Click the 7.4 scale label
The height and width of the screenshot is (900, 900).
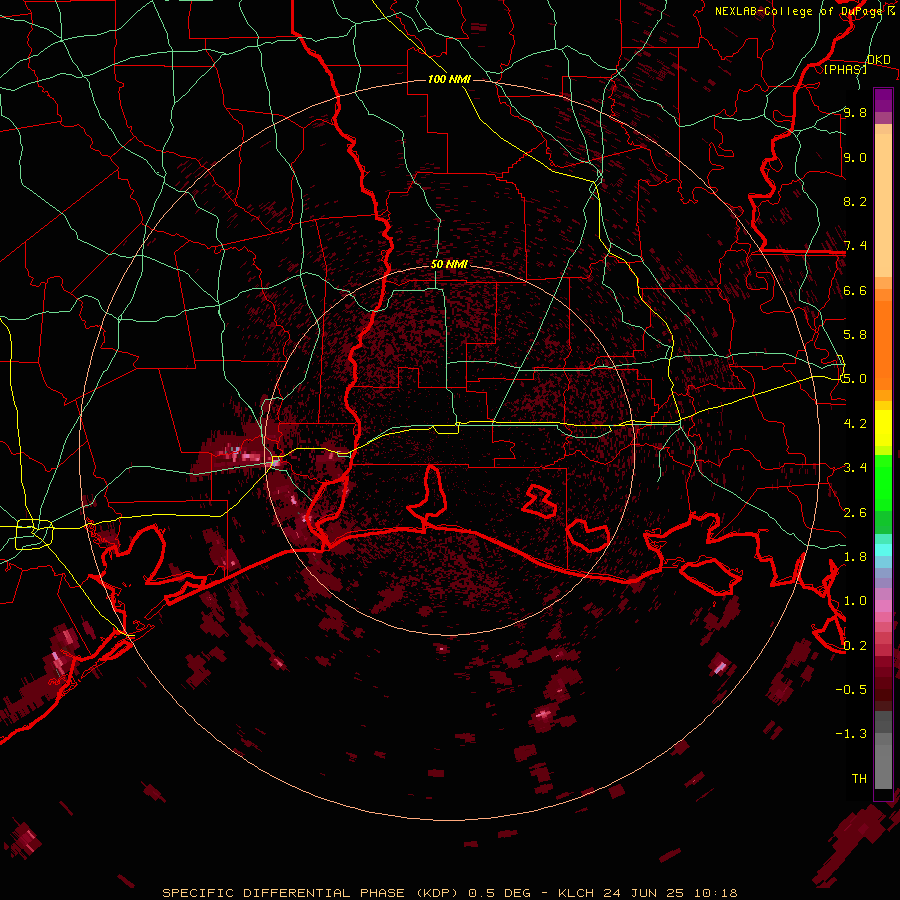pos(855,246)
